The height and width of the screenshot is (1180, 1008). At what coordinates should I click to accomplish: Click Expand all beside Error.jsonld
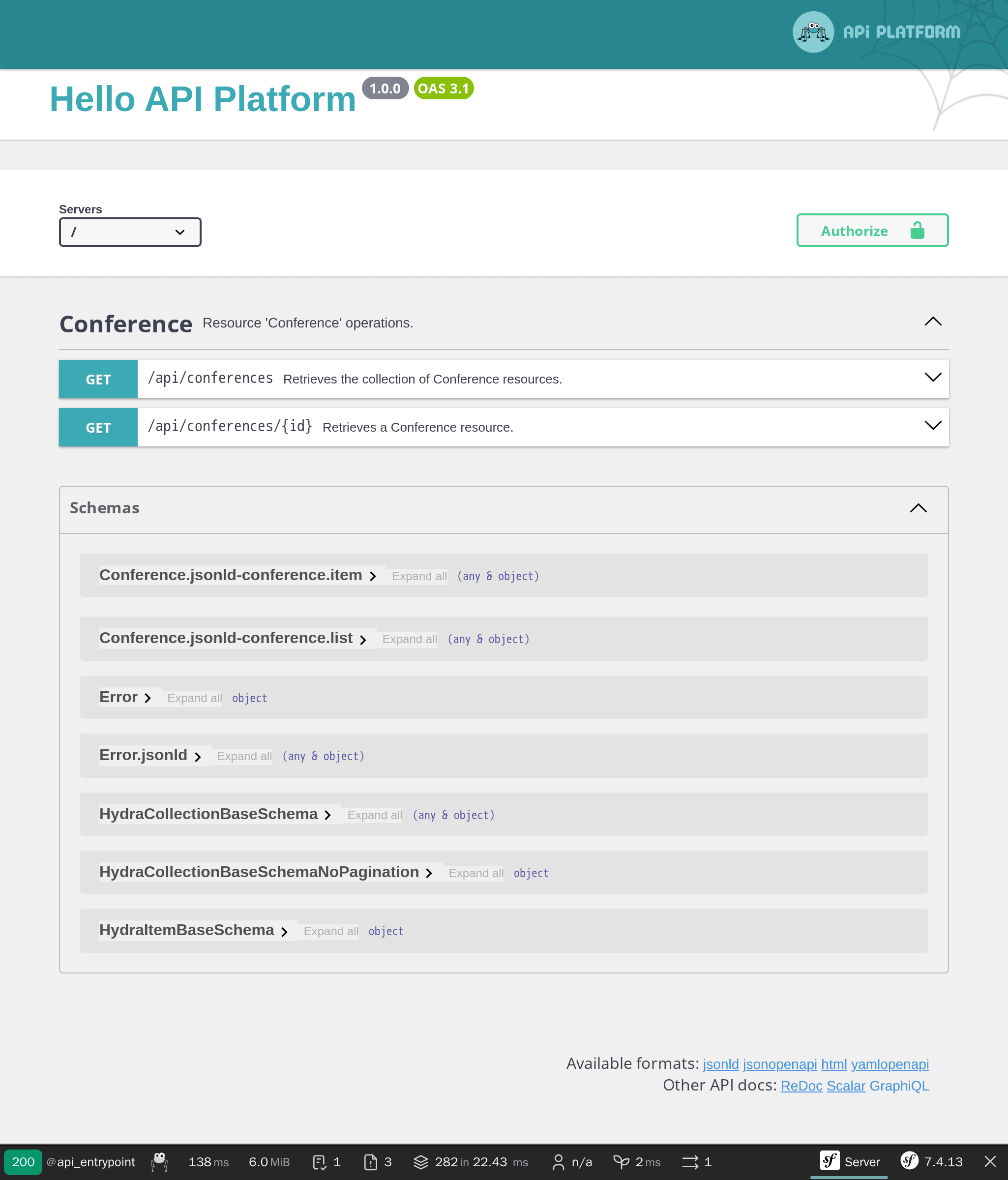click(x=244, y=756)
